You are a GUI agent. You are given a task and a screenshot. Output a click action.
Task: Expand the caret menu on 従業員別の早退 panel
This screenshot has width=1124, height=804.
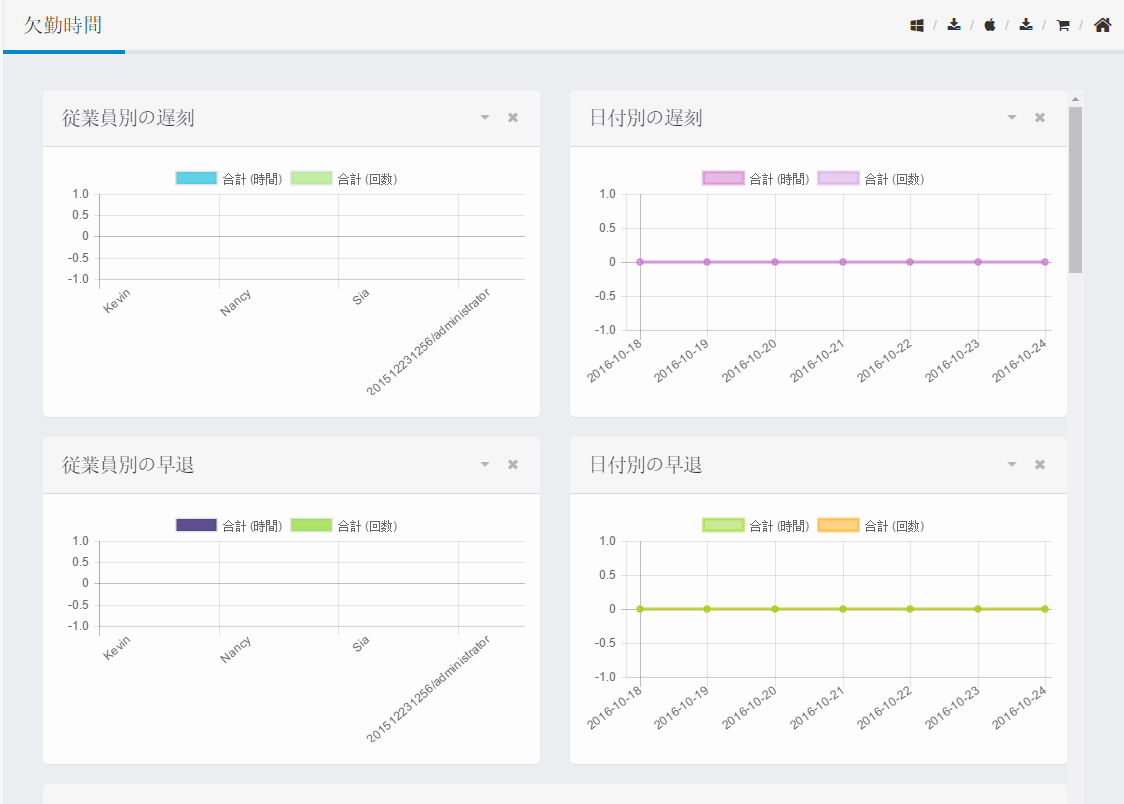point(485,464)
